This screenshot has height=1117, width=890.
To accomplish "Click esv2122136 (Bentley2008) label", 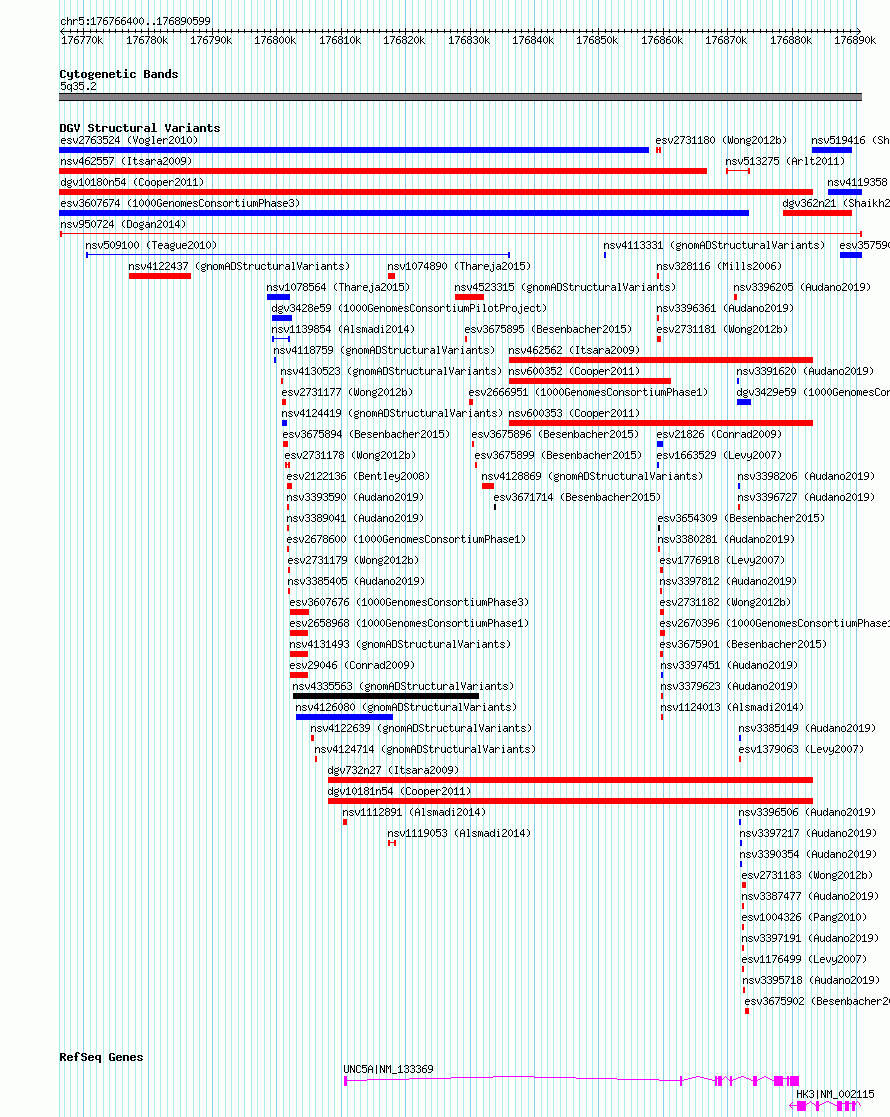I will pyautogui.click(x=358, y=477).
